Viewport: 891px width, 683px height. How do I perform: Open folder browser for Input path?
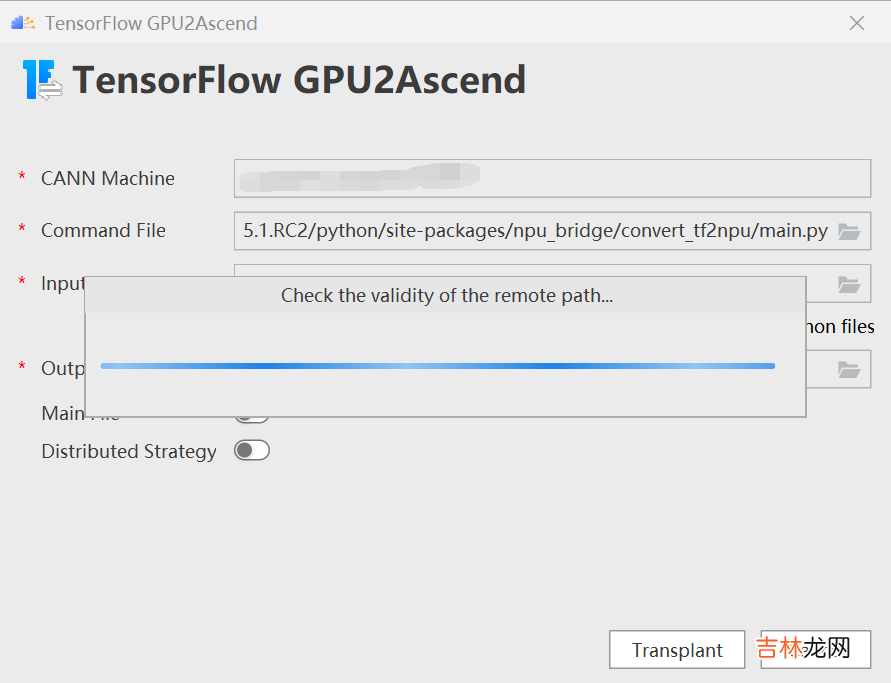(x=849, y=284)
